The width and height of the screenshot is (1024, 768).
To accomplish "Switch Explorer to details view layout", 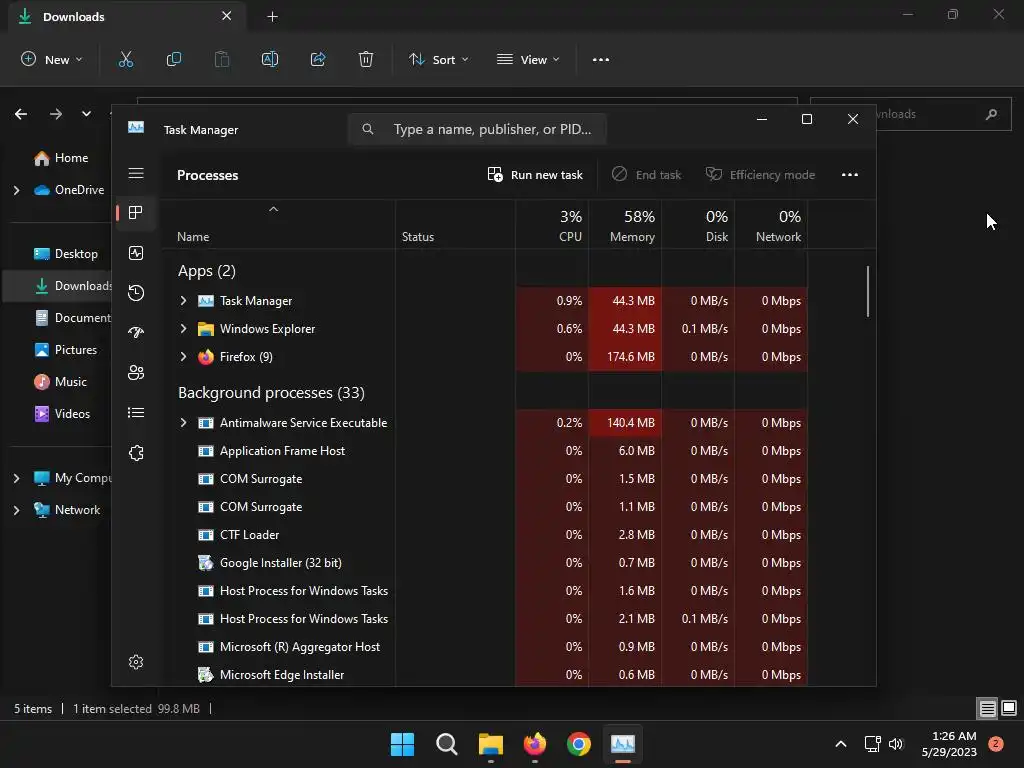I will point(987,708).
